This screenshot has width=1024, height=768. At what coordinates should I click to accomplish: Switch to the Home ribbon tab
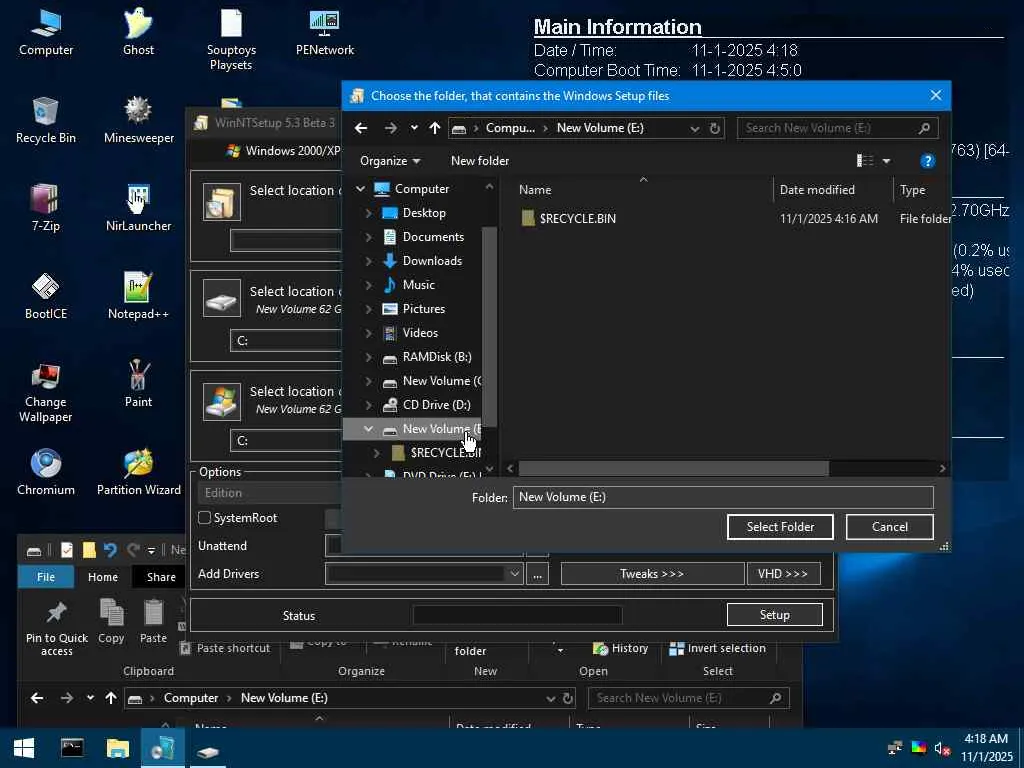click(103, 577)
